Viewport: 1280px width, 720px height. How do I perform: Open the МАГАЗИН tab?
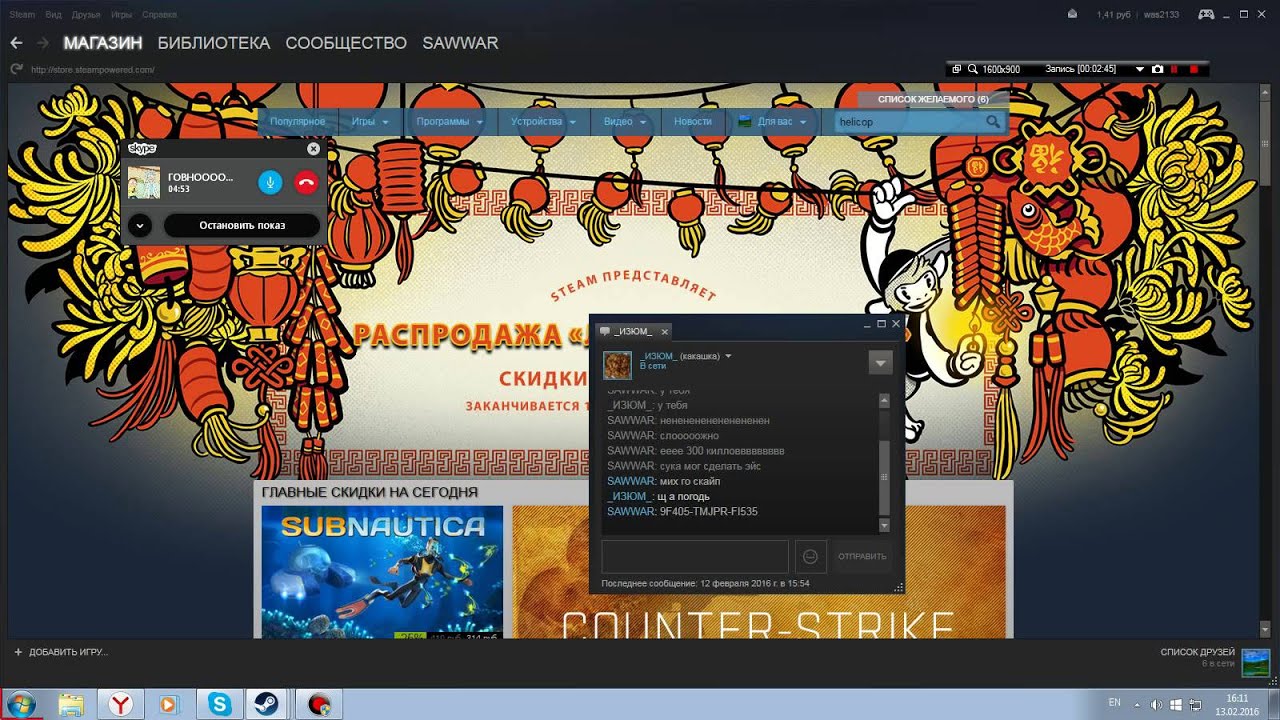pyautogui.click(x=103, y=43)
